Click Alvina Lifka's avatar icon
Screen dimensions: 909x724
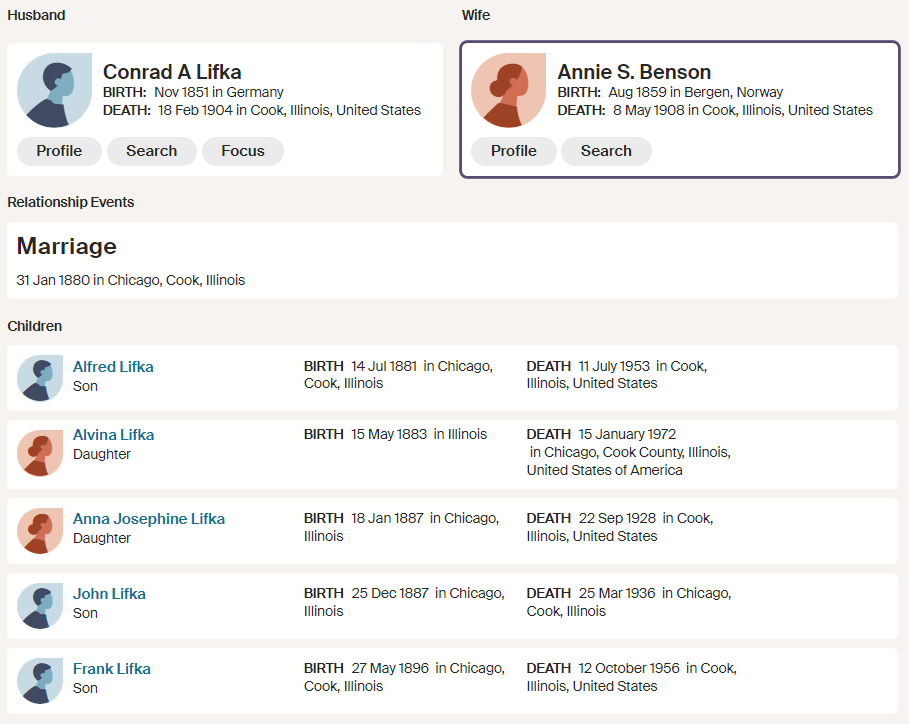tap(40, 454)
